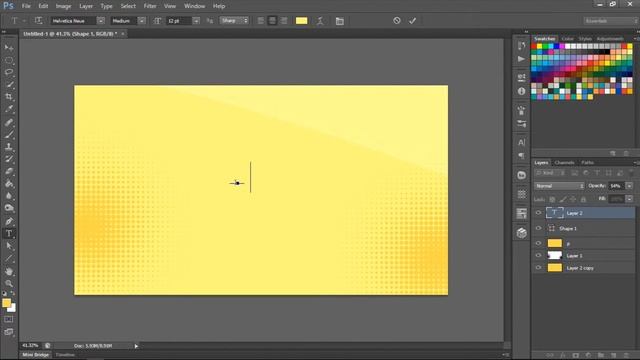The width and height of the screenshot is (640, 360).
Task: Select the Hand tool
Action: pos(9,271)
